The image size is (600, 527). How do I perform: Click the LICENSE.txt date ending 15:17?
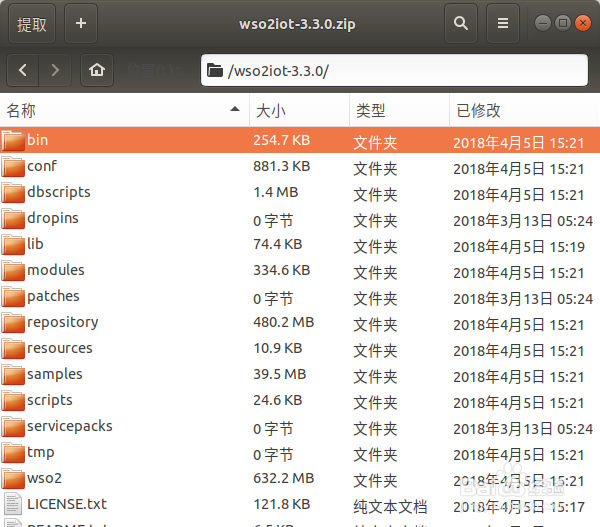(x=519, y=507)
